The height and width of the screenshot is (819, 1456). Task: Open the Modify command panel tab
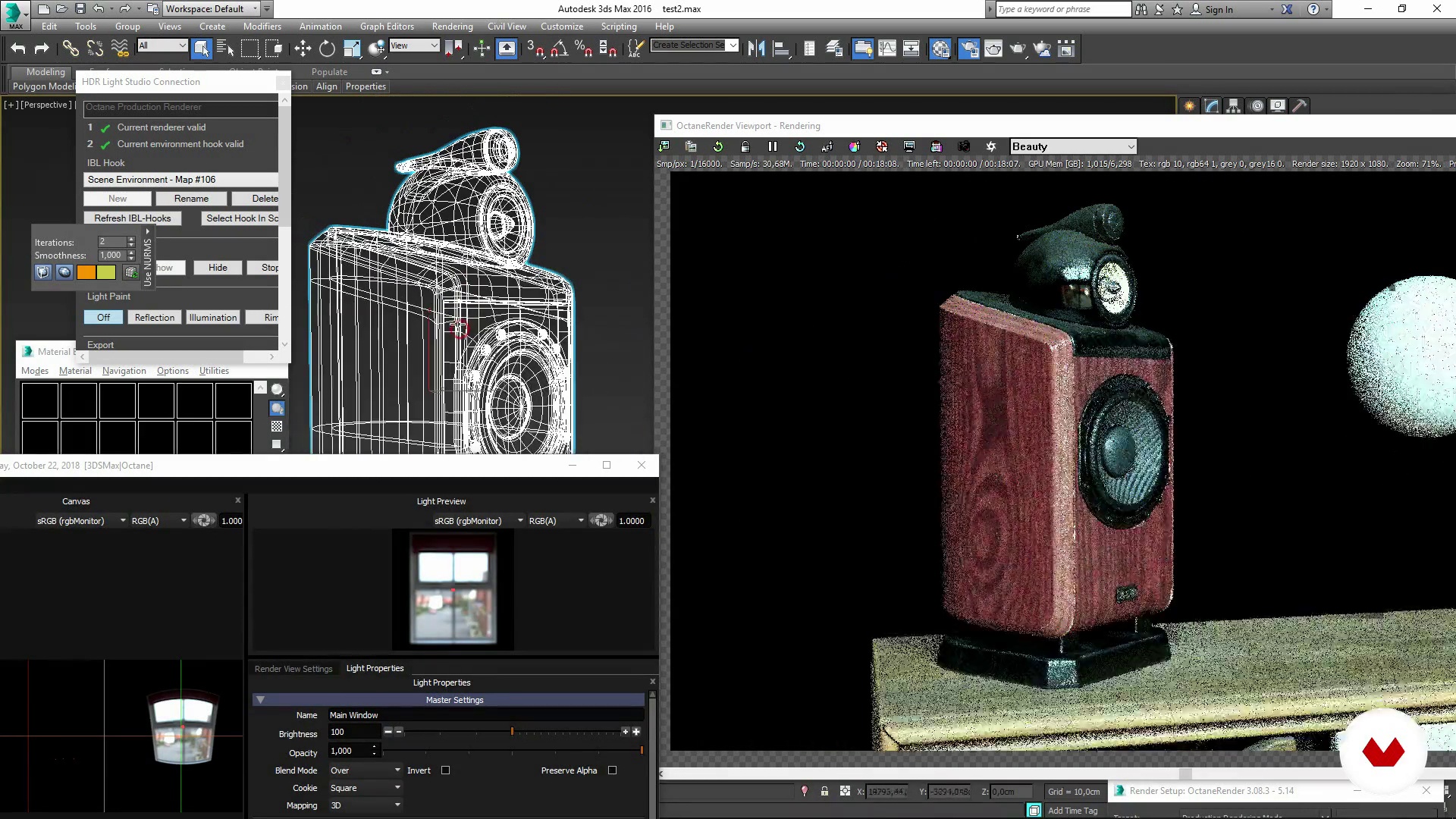[x=1212, y=106]
